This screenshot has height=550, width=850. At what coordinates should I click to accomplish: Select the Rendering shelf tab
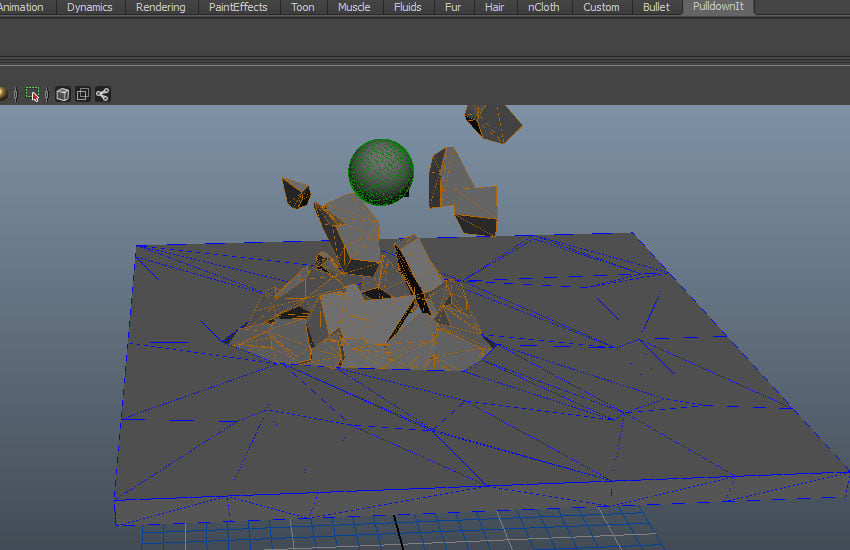[160, 7]
